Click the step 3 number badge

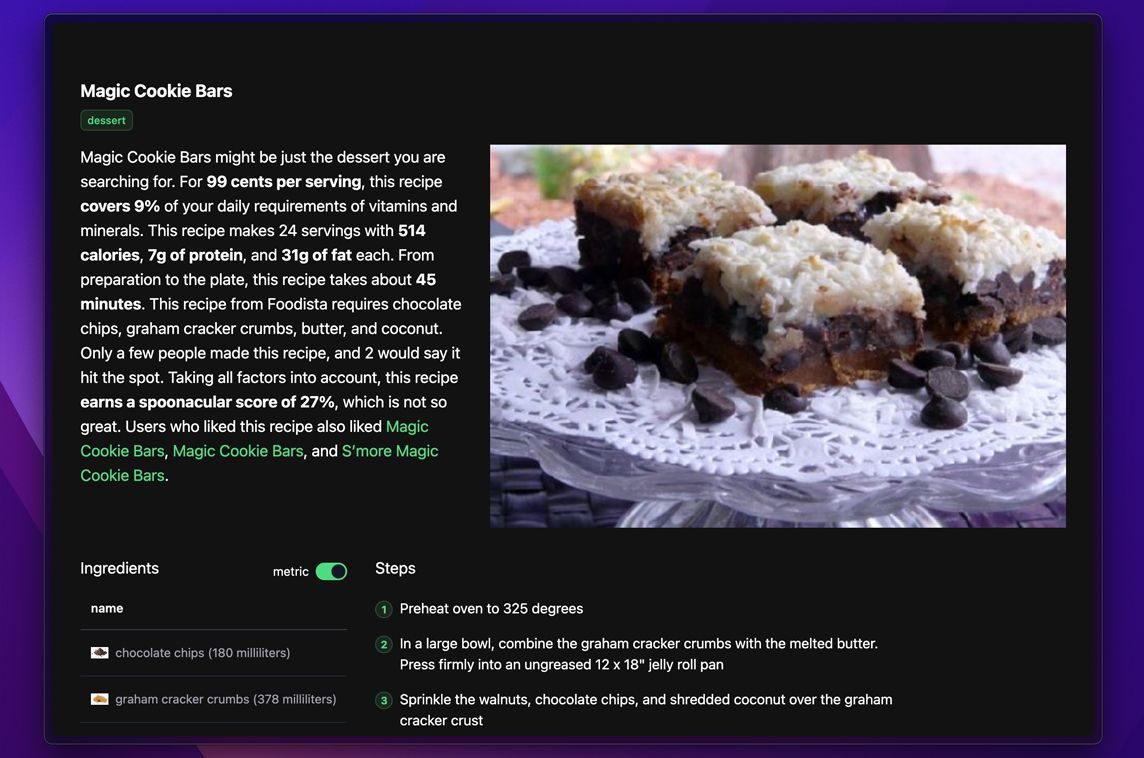tap(384, 700)
